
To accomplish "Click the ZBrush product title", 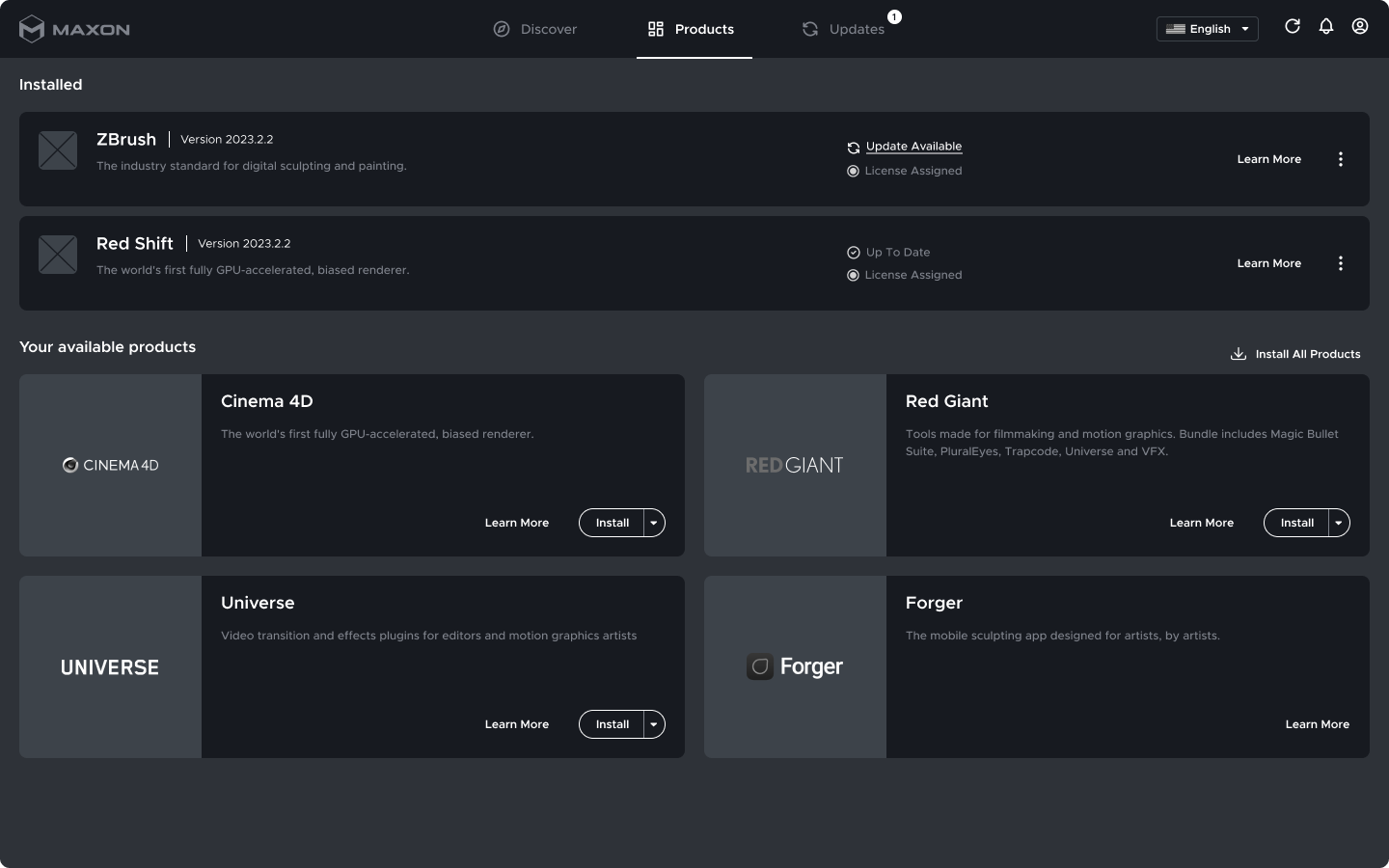I will tap(126, 139).
